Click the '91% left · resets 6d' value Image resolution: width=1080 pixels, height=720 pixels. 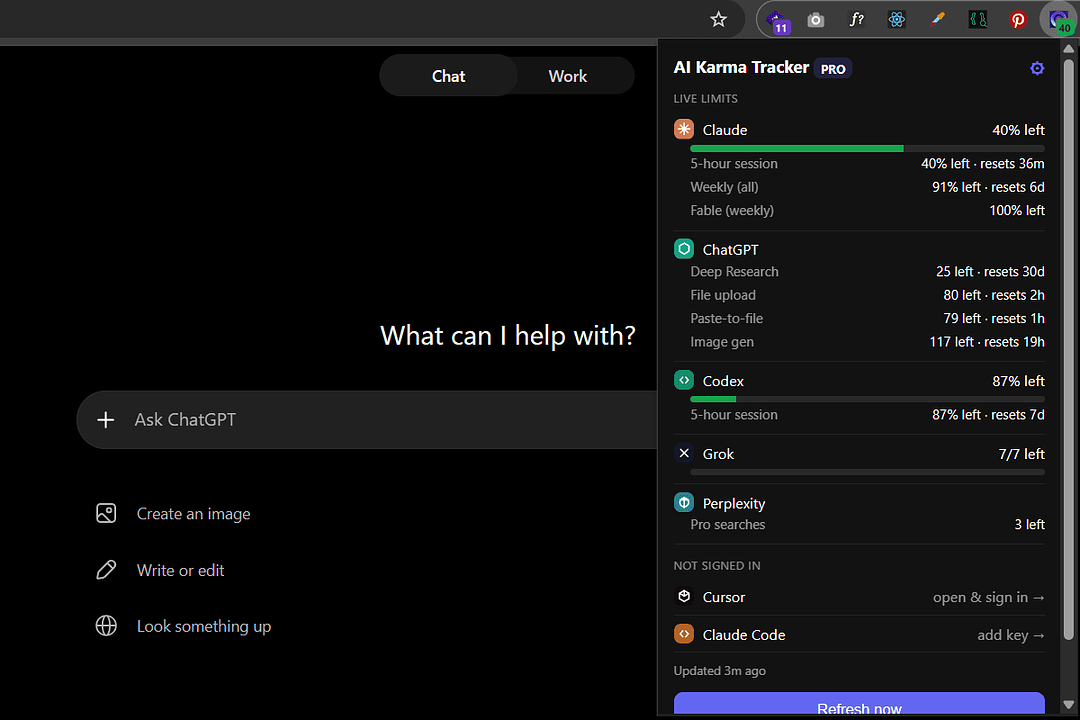[988, 187]
